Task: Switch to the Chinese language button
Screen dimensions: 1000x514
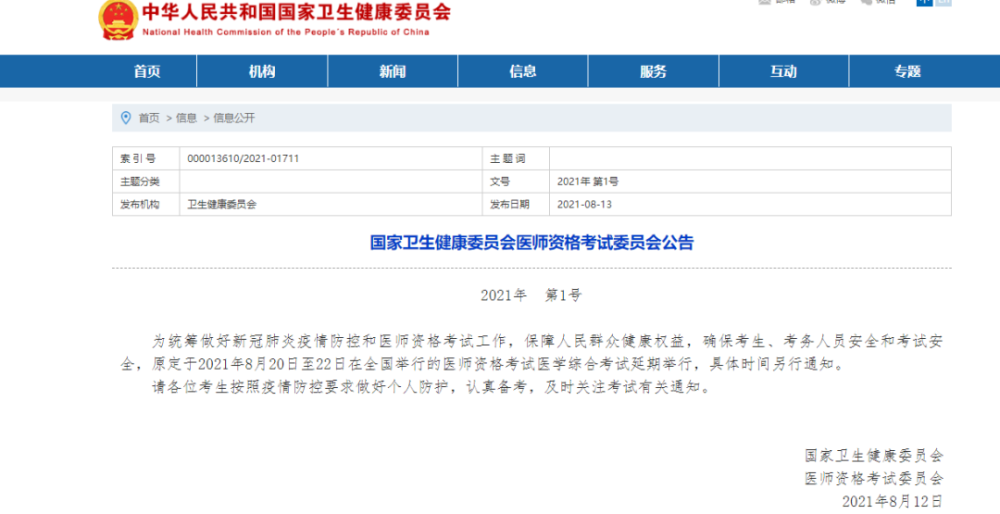Action: [x=924, y=3]
